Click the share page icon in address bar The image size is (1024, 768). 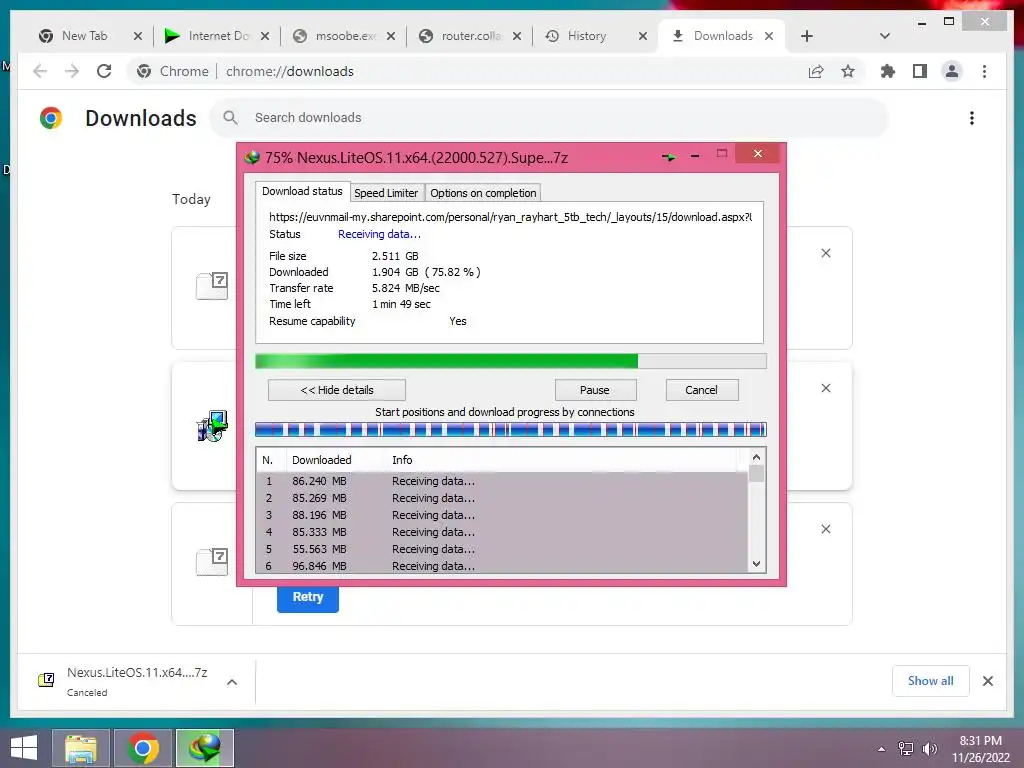pos(816,71)
